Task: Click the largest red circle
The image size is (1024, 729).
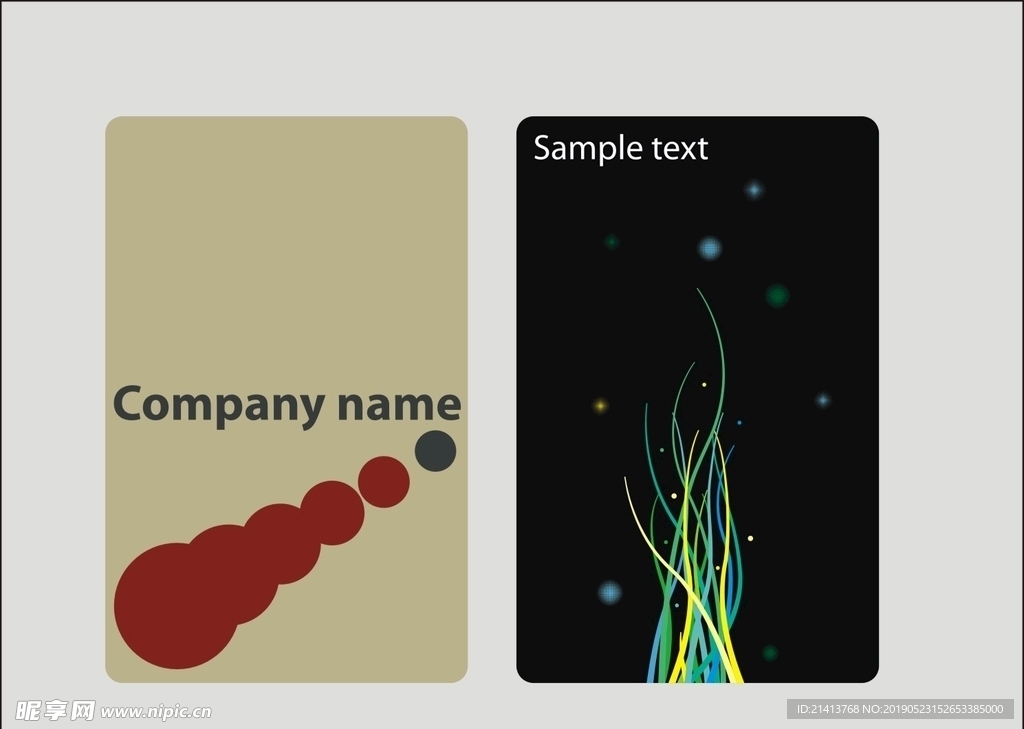Action: click(x=177, y=606)
